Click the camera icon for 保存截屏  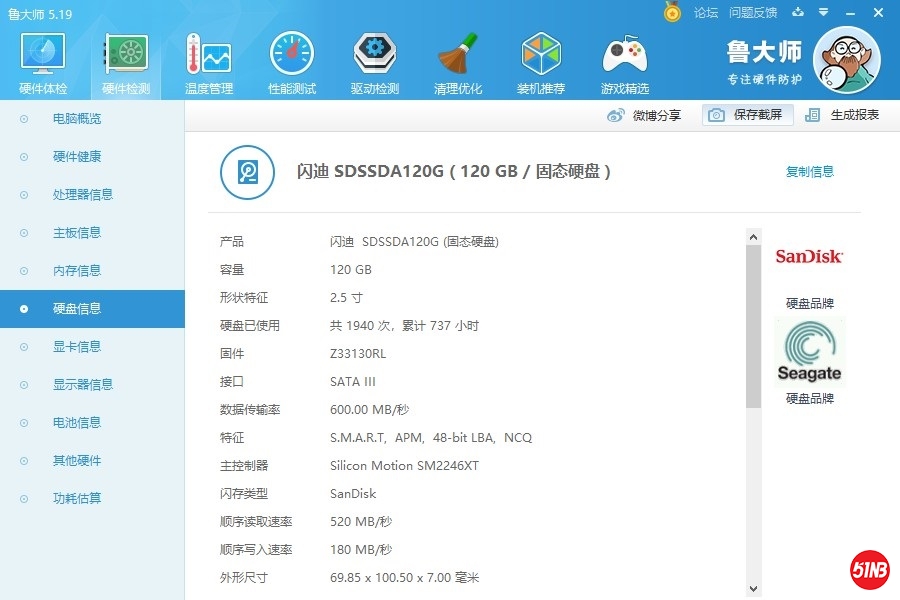(x=716, y=115)
